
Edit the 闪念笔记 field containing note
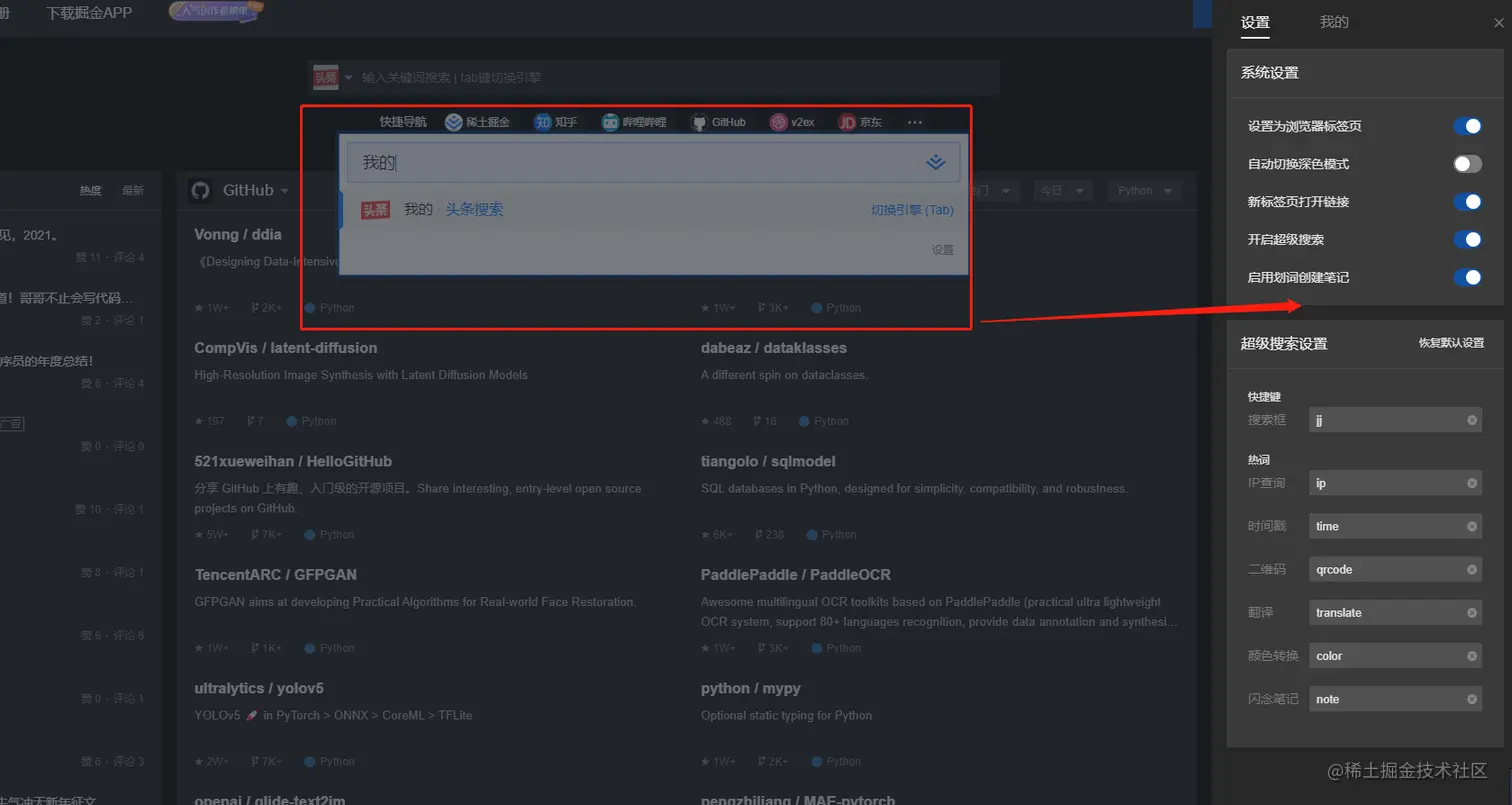(1395, 699)
